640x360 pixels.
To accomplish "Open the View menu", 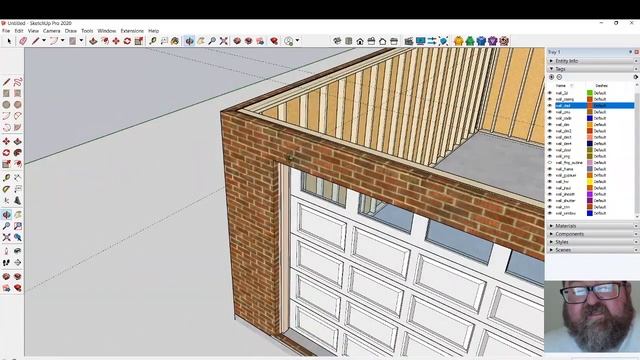I will tap(33, 31).
